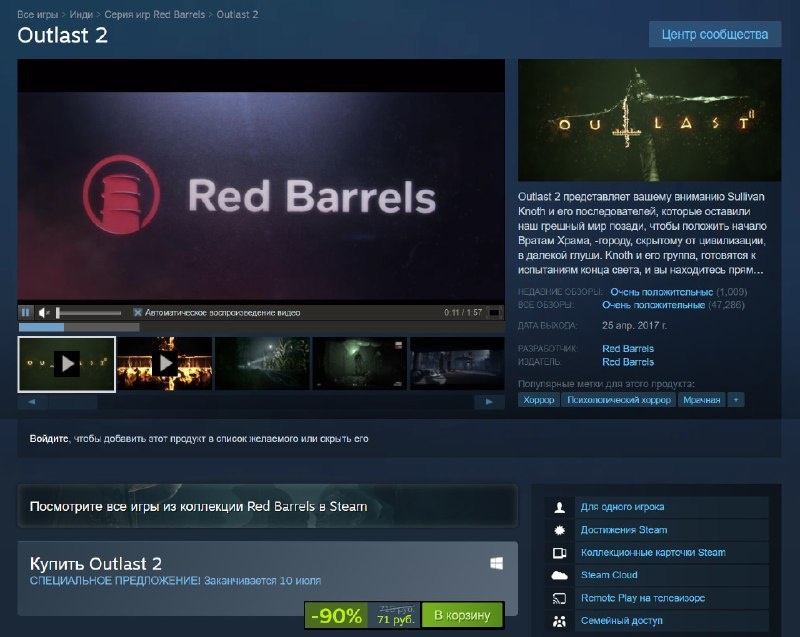
Task: Open Коллекционные карточки Steam link
Action: (653, 552)
